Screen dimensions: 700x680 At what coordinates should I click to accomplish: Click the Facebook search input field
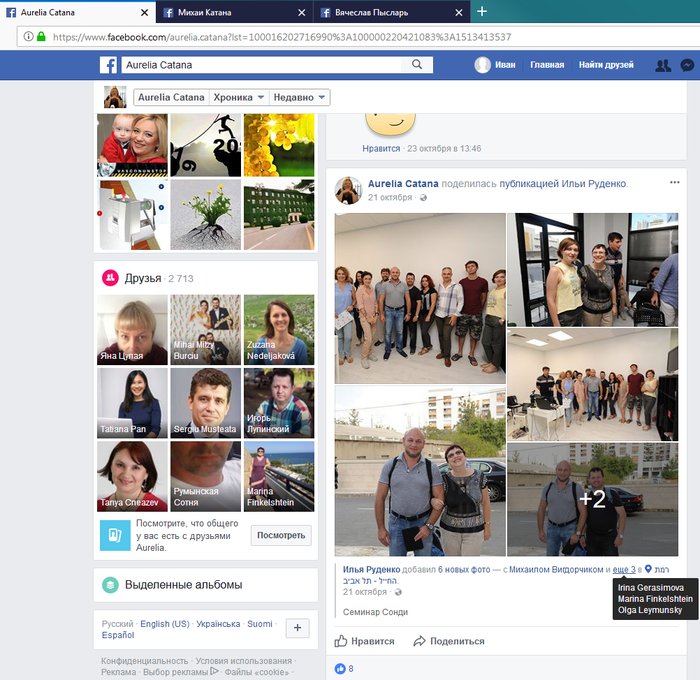pos(261,65)
